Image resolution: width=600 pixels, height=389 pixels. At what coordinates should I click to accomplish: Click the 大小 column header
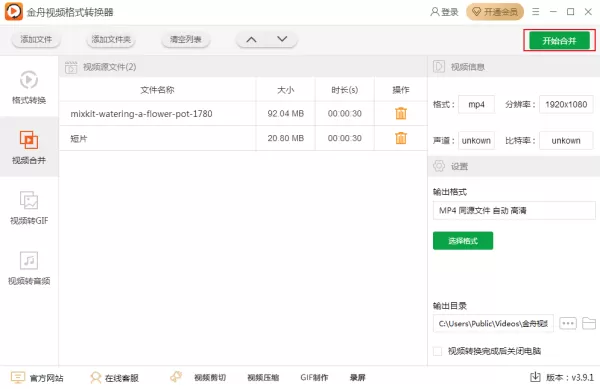tap(285, 90)
